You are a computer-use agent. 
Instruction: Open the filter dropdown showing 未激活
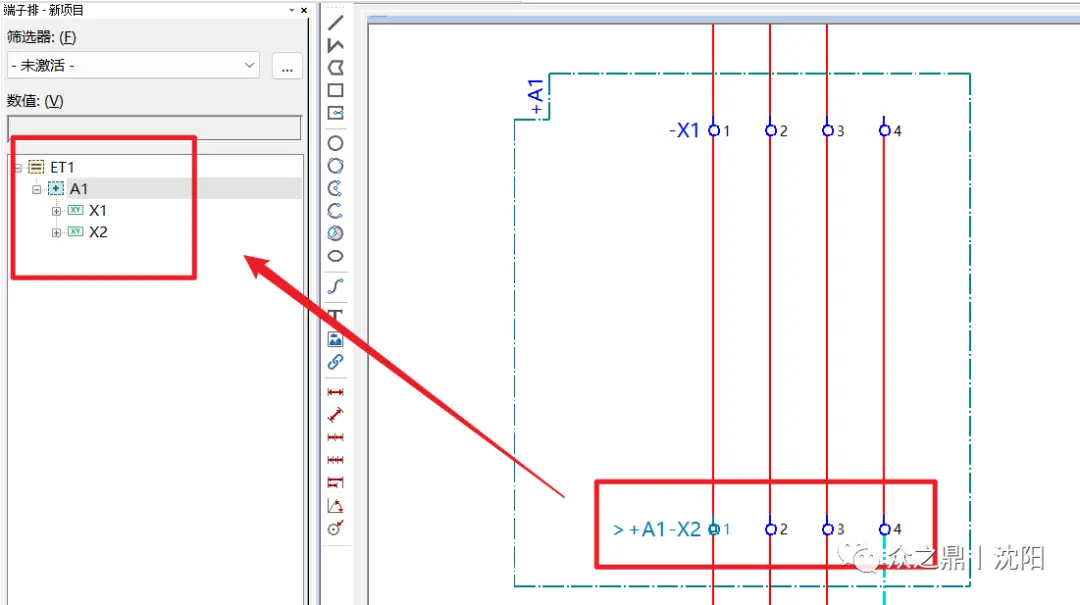(x=133, y=65)
